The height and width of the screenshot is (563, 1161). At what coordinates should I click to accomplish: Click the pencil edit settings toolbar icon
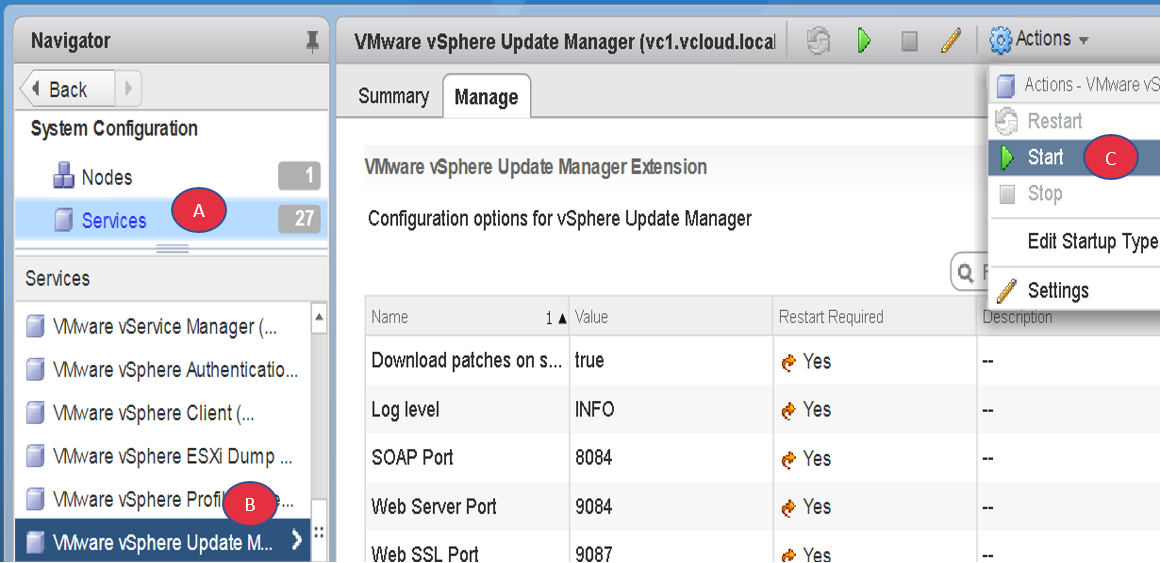pyautogui.click(x=950, y=41)
